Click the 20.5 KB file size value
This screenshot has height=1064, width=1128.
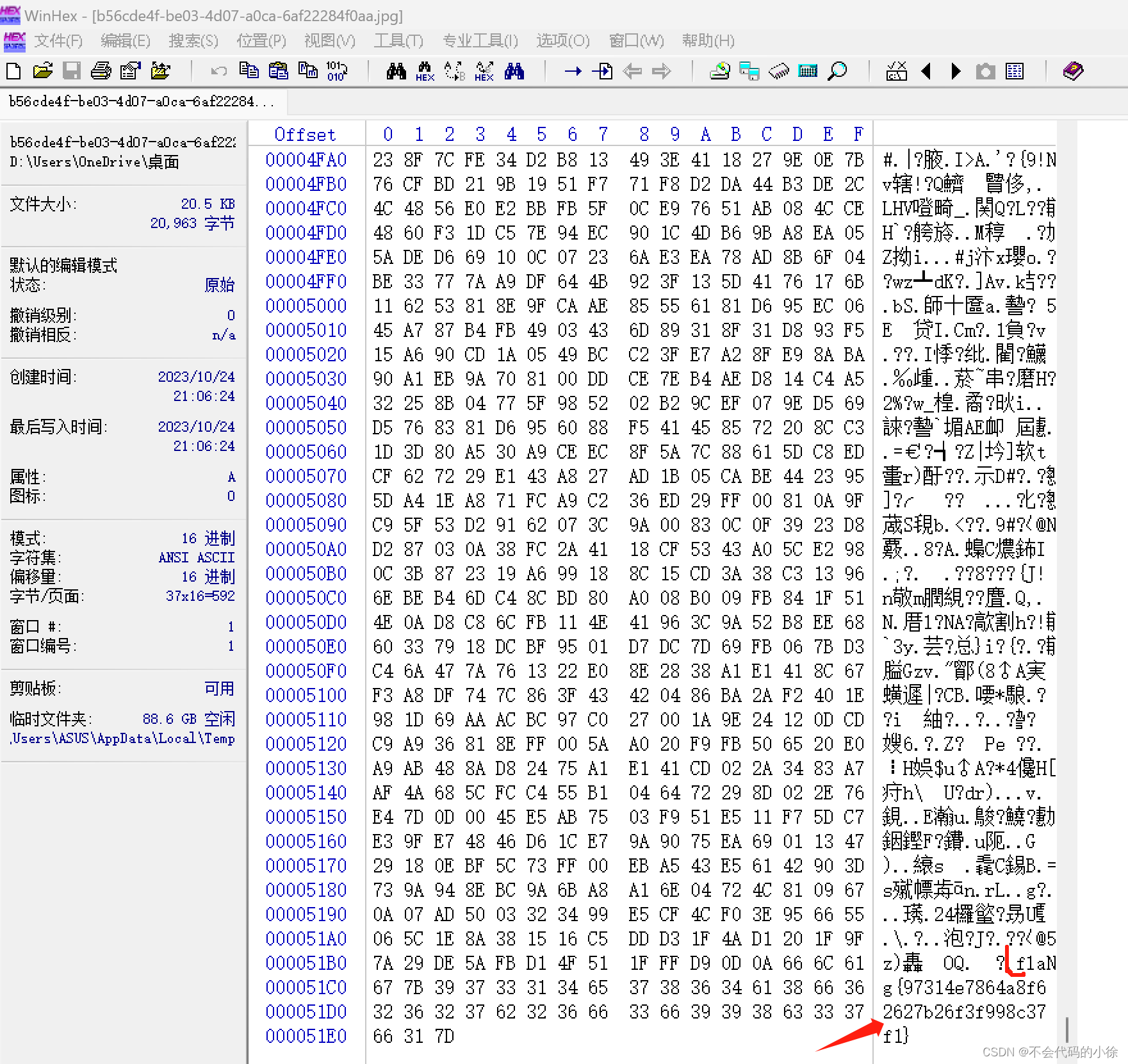coord(208,204)
